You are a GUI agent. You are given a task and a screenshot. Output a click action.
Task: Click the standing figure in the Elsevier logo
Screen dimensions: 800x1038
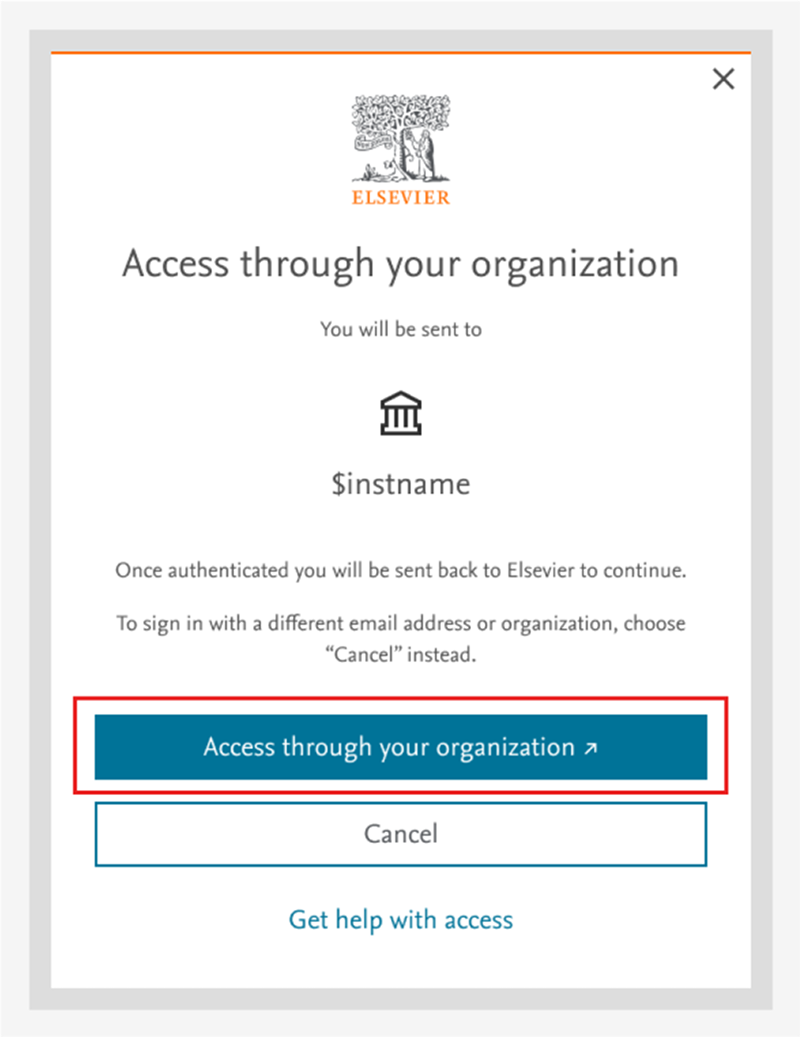tap(427, 152)
